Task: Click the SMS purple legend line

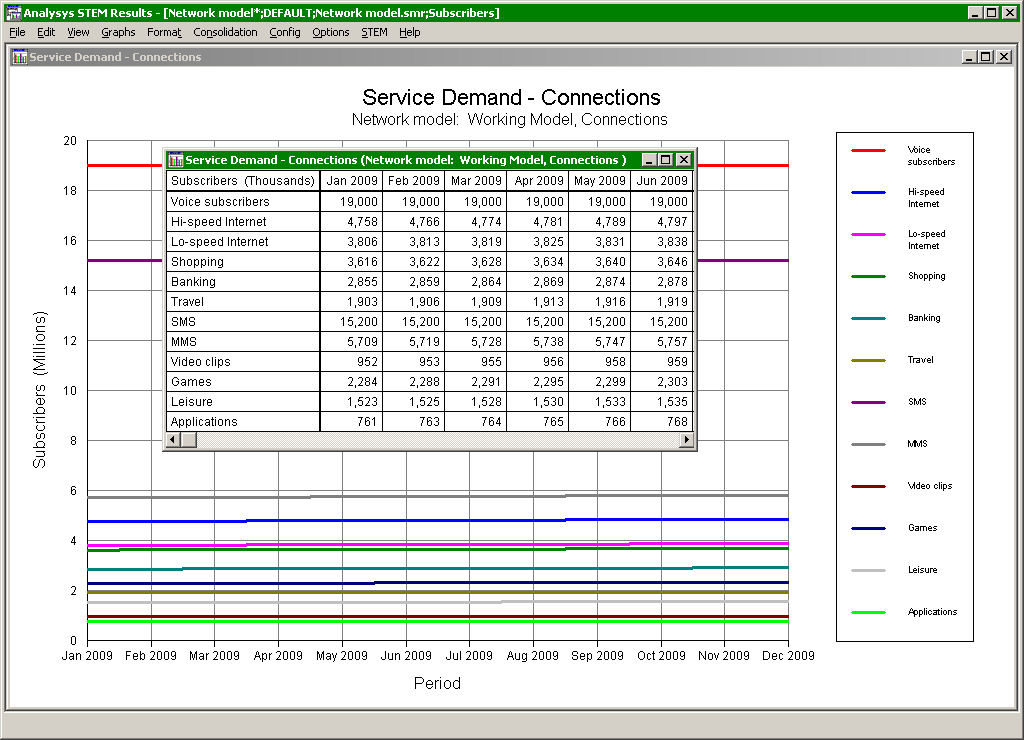Action: coord(868,402)
